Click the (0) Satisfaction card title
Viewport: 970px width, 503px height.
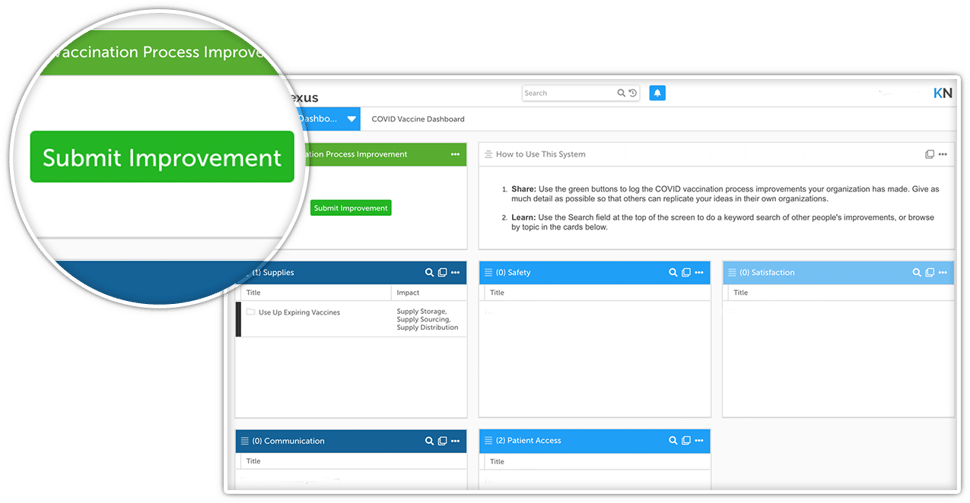767,272
